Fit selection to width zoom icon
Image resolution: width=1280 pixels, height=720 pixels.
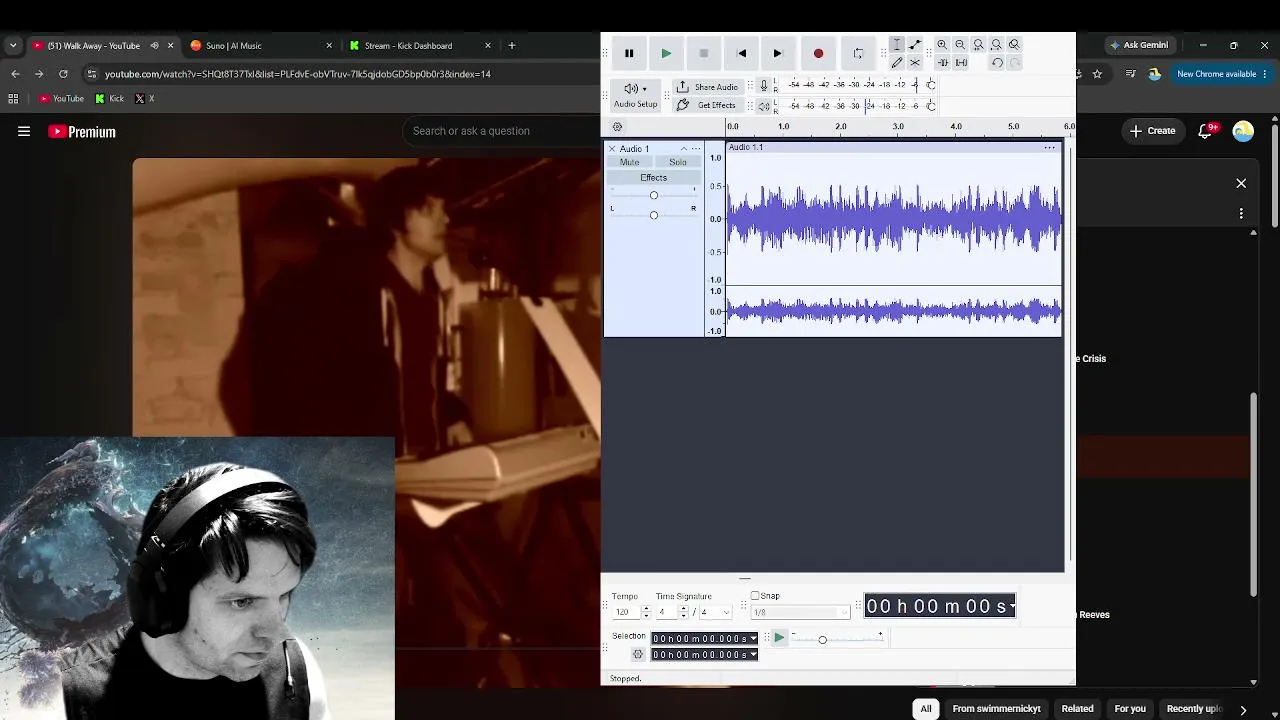pos(978,44)
